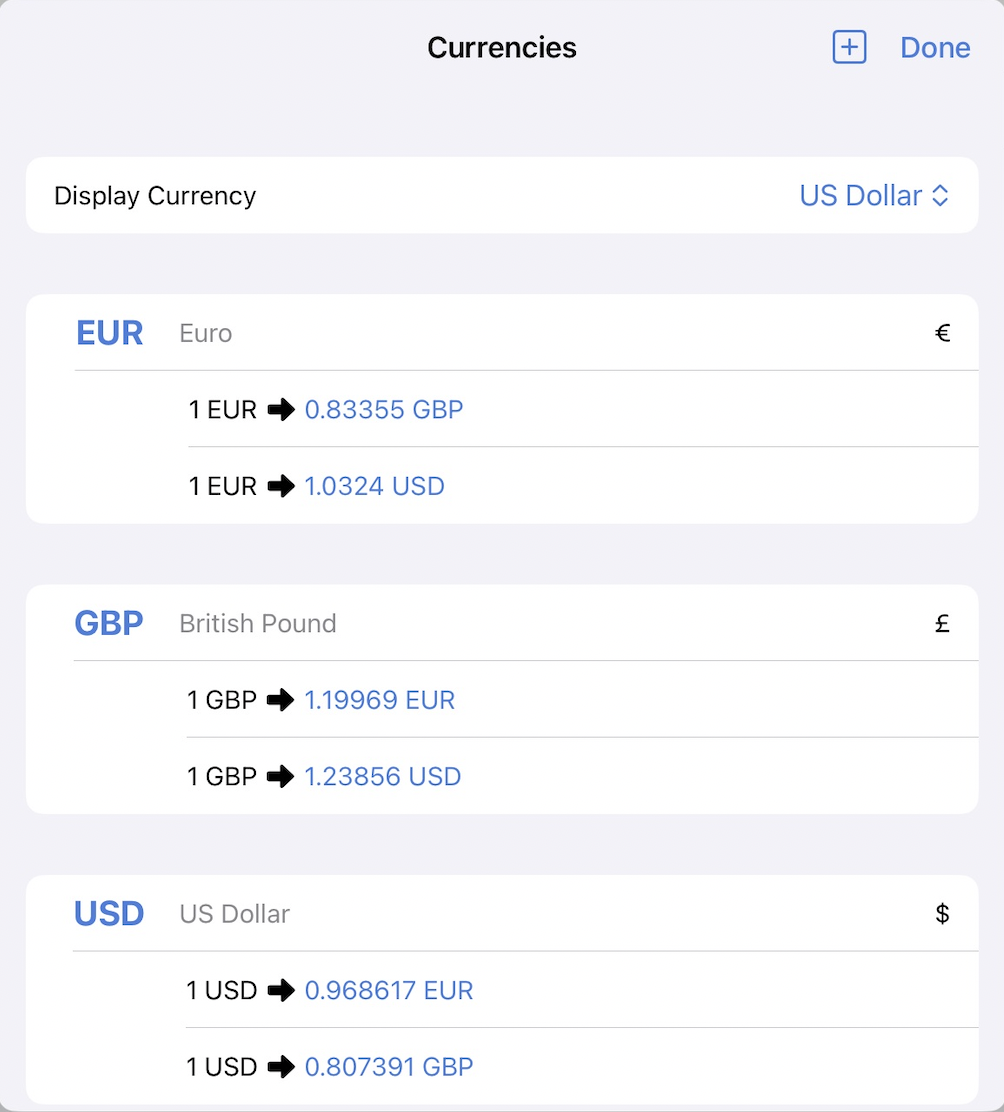The height and width of the screenshot is (1112, 1004).
Task: Edit the 1.23856 USD exchange rate
Action: pos(382,777)
